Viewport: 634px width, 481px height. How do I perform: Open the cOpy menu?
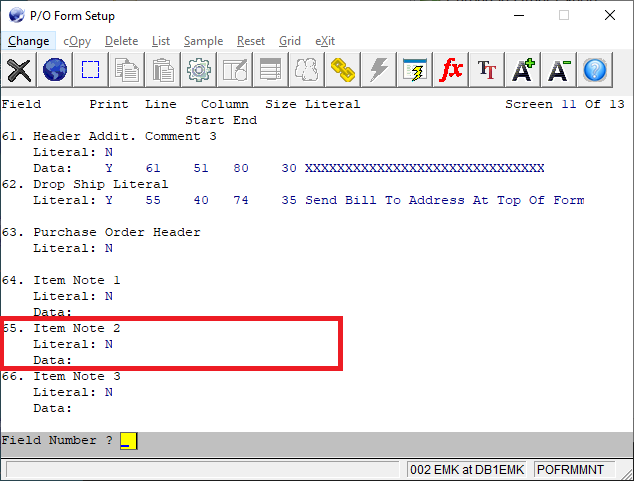(x=78, y=41)
